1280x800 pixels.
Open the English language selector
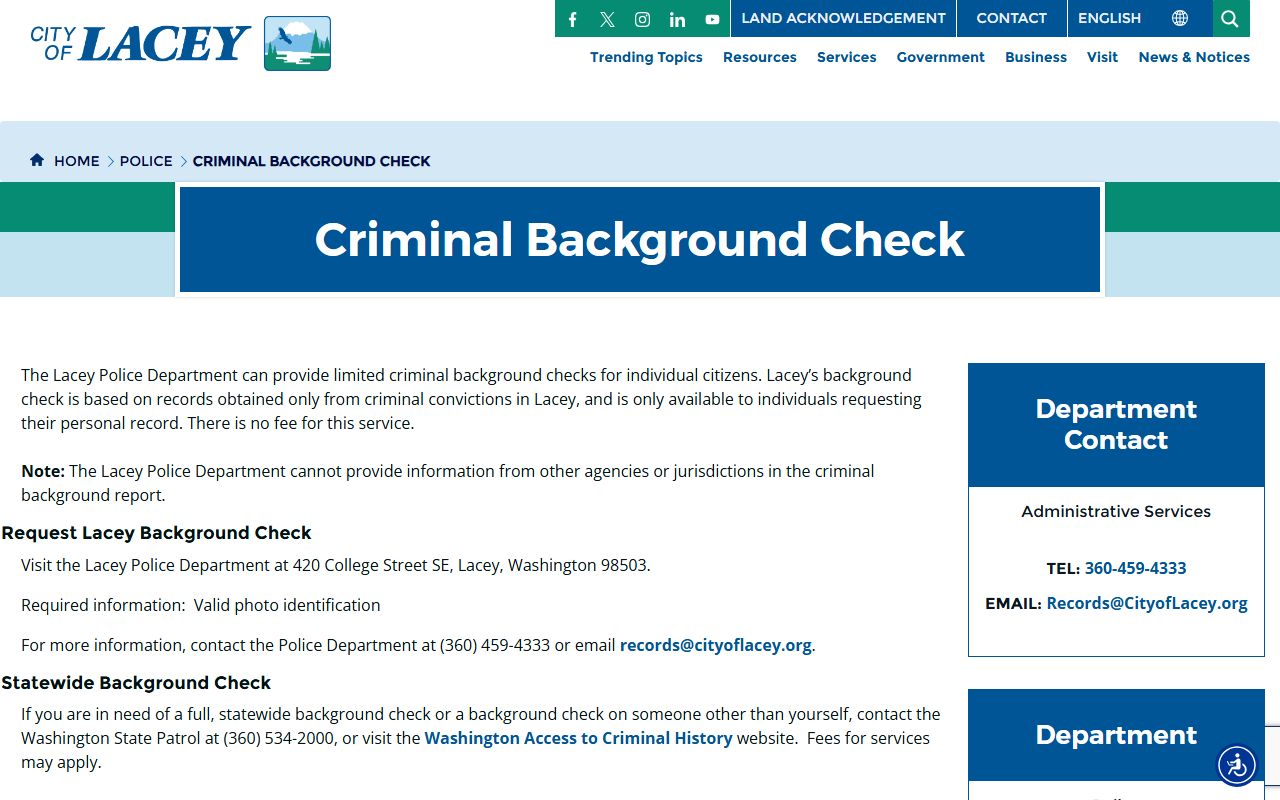click(x=1109, y=18)
